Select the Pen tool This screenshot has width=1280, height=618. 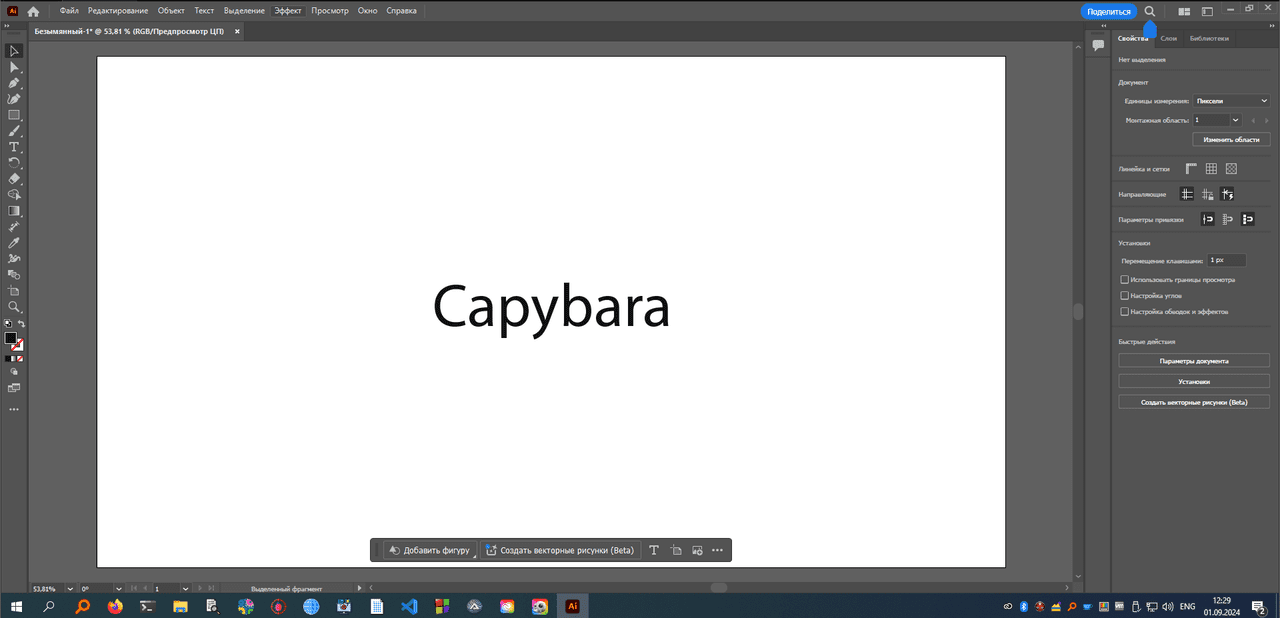coord(14,83)
